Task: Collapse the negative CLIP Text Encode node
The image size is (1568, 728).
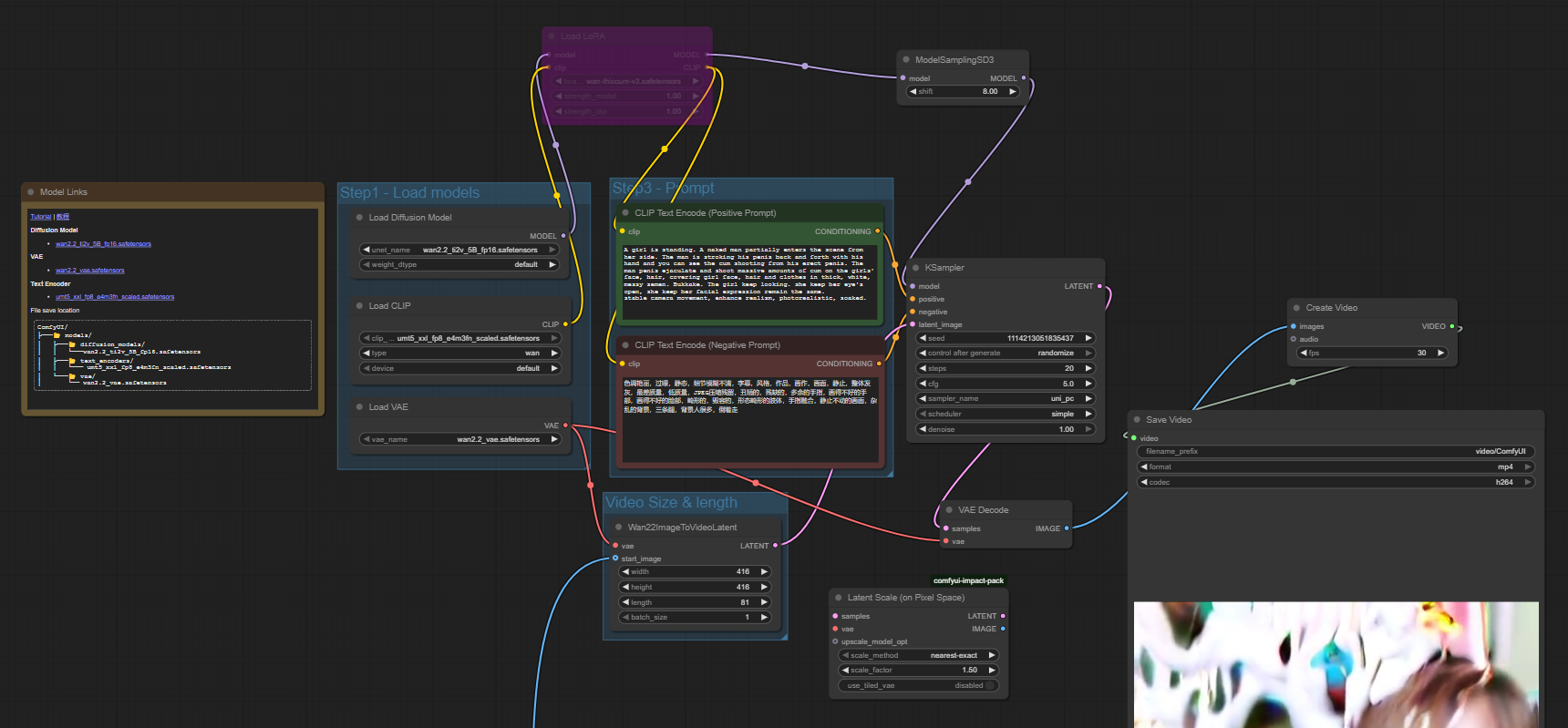Action: 625,345
